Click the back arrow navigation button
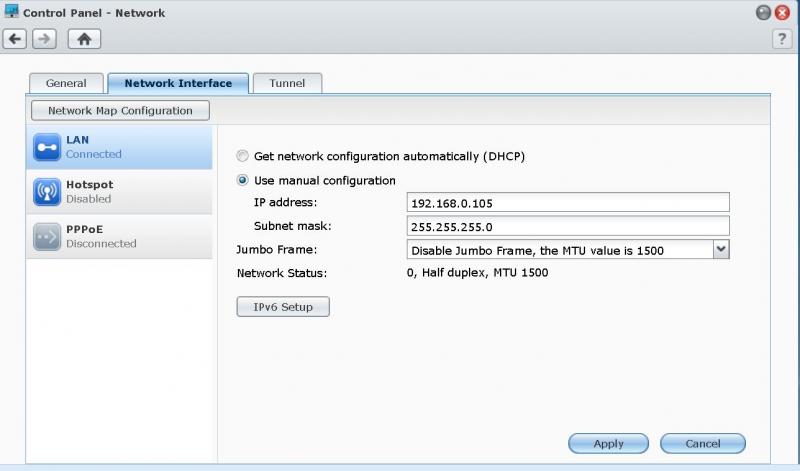800x471 pixels. (15, 39)
